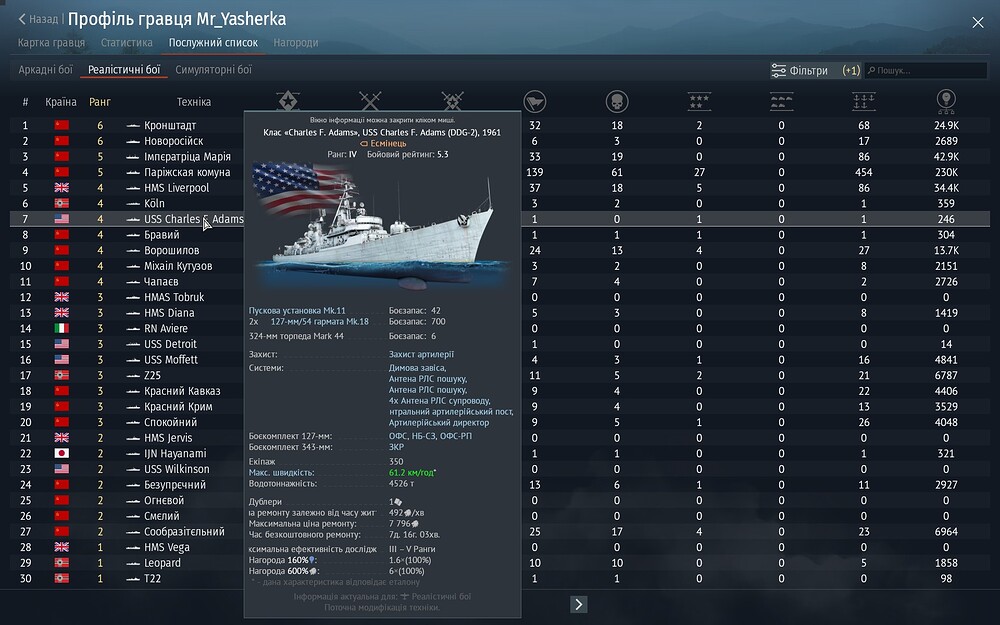This screenshot has width=1000, height=625.
Task: Open the Фільтри filter options
Action: [816, 70]
